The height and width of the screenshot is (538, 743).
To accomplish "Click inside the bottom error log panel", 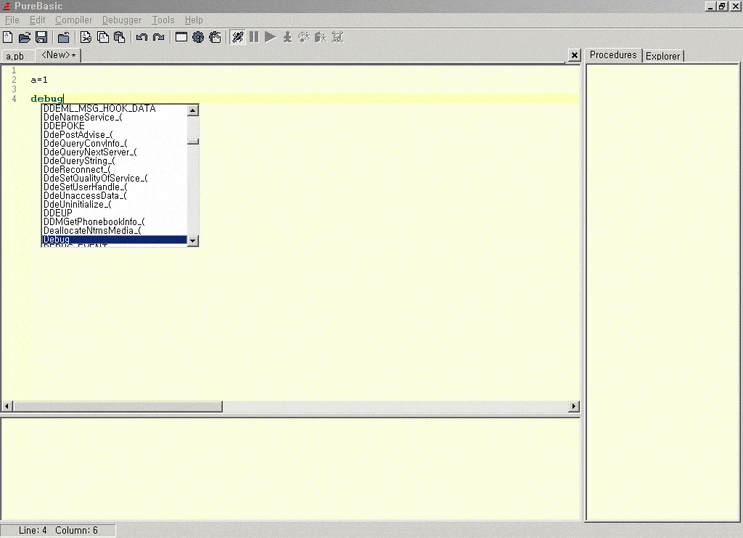I will tap(290, 468).
